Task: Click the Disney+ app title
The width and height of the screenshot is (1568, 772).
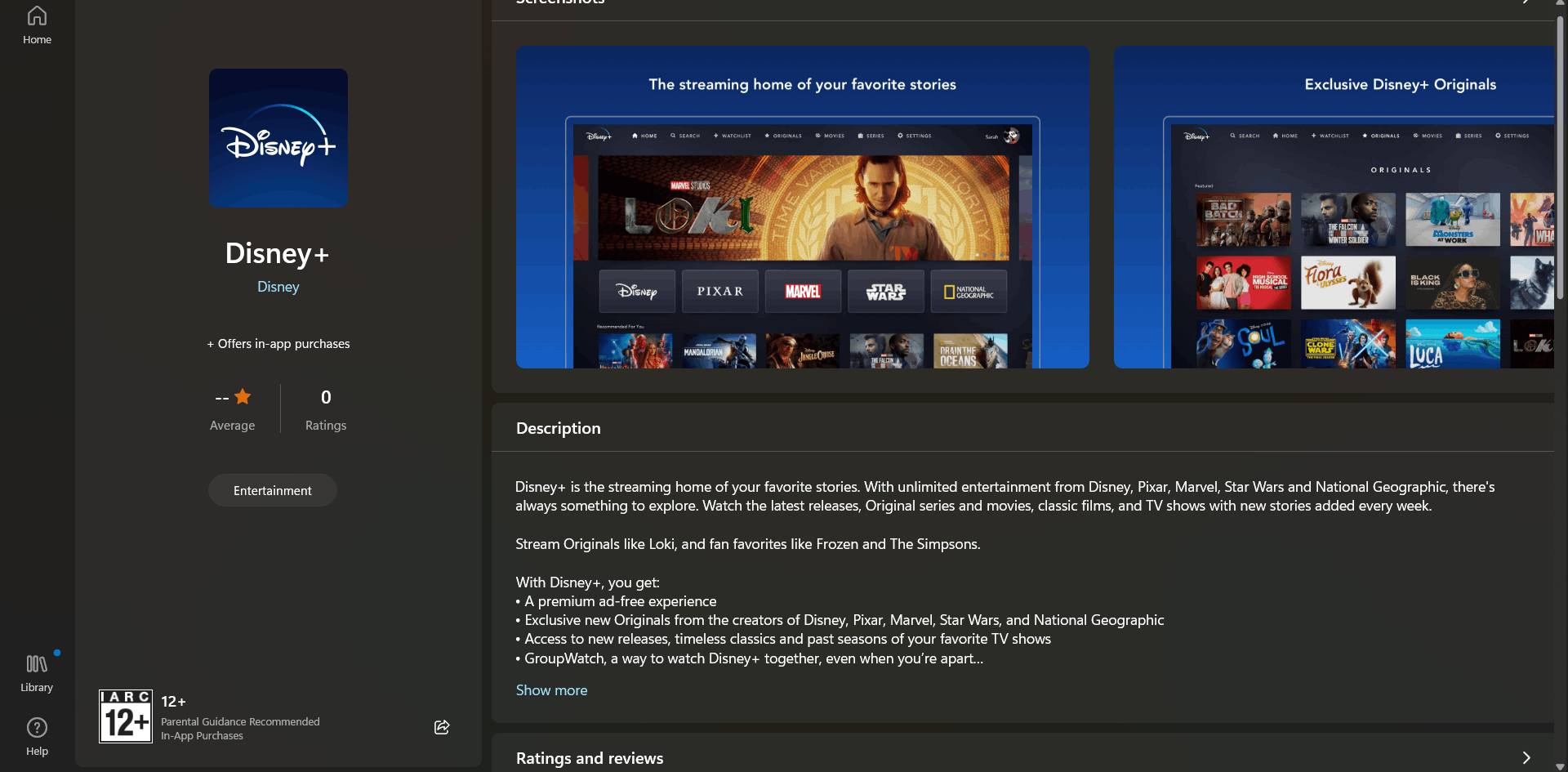Action: (278, 253)
